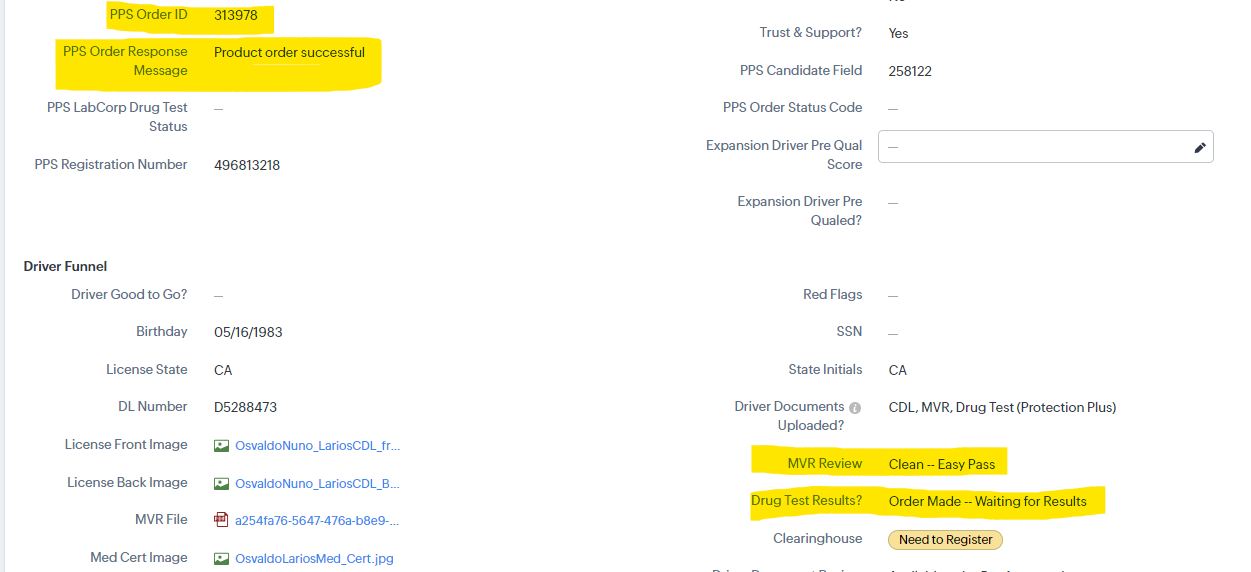
Task: Click the red PDF icon for MVR File
Action: click(x=222, y=520)
